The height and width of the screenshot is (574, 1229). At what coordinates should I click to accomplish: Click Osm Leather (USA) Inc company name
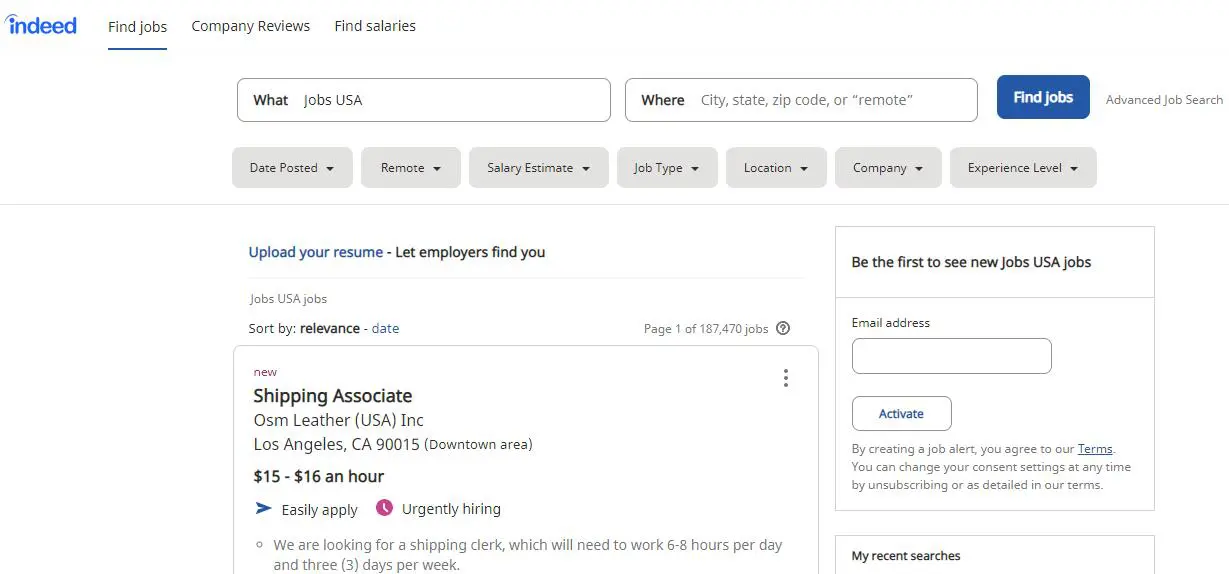(339, 420)
